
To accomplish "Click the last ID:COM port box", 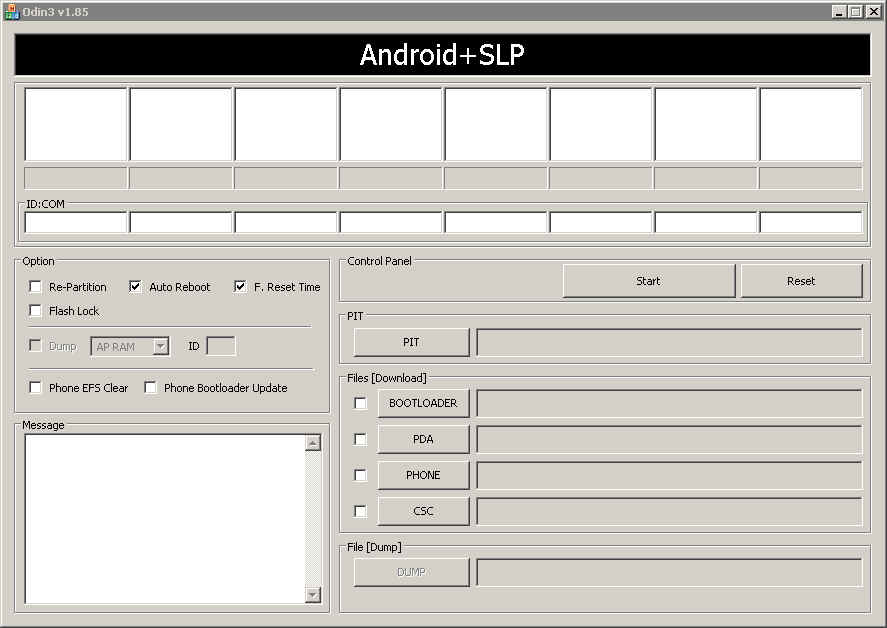I will 811,222.
